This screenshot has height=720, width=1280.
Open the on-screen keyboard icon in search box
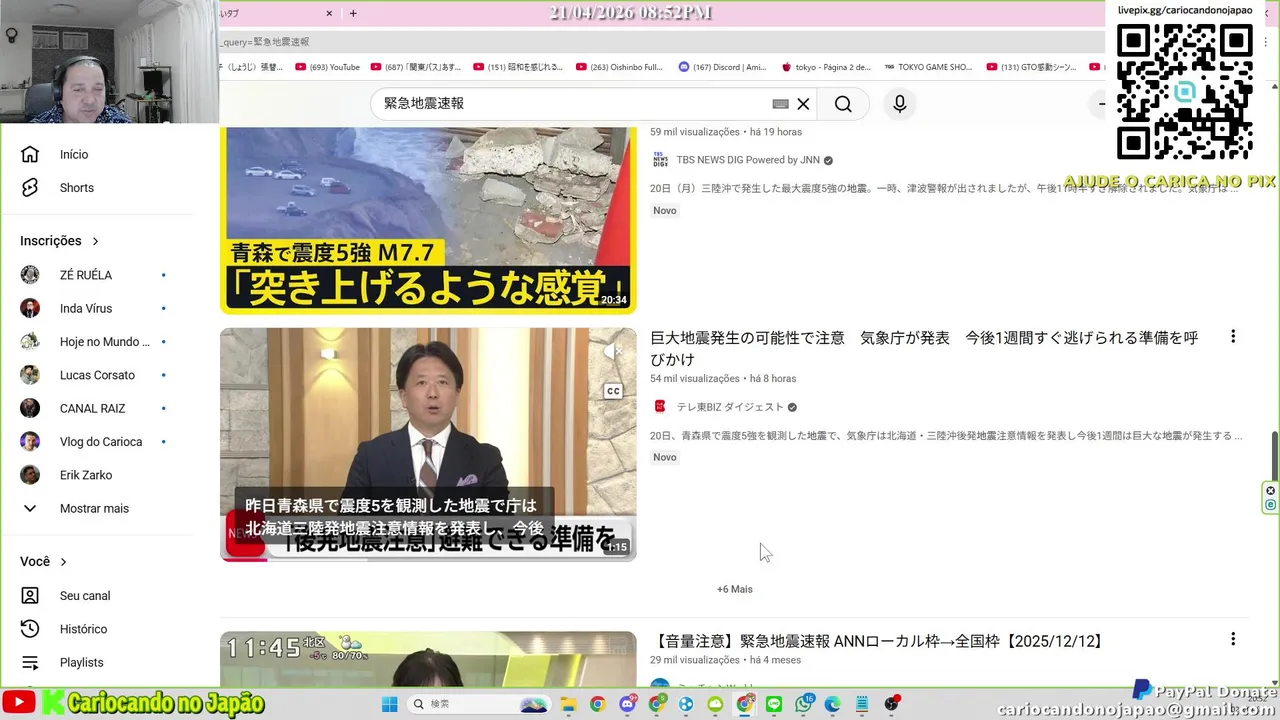click(x=780, y=104)
